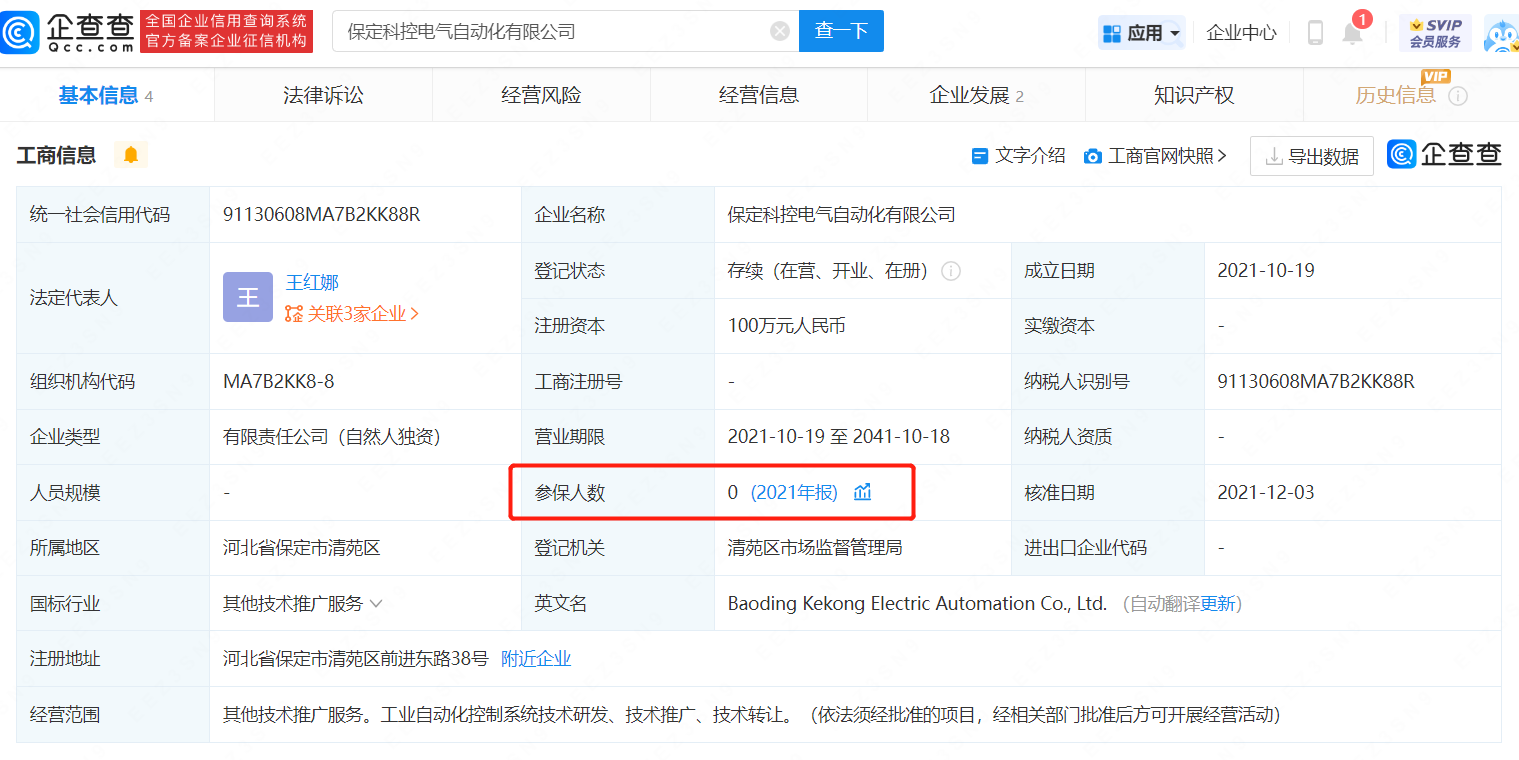
Task: Switch to the 企业发展 tab
Action: [x=976, y=95]
